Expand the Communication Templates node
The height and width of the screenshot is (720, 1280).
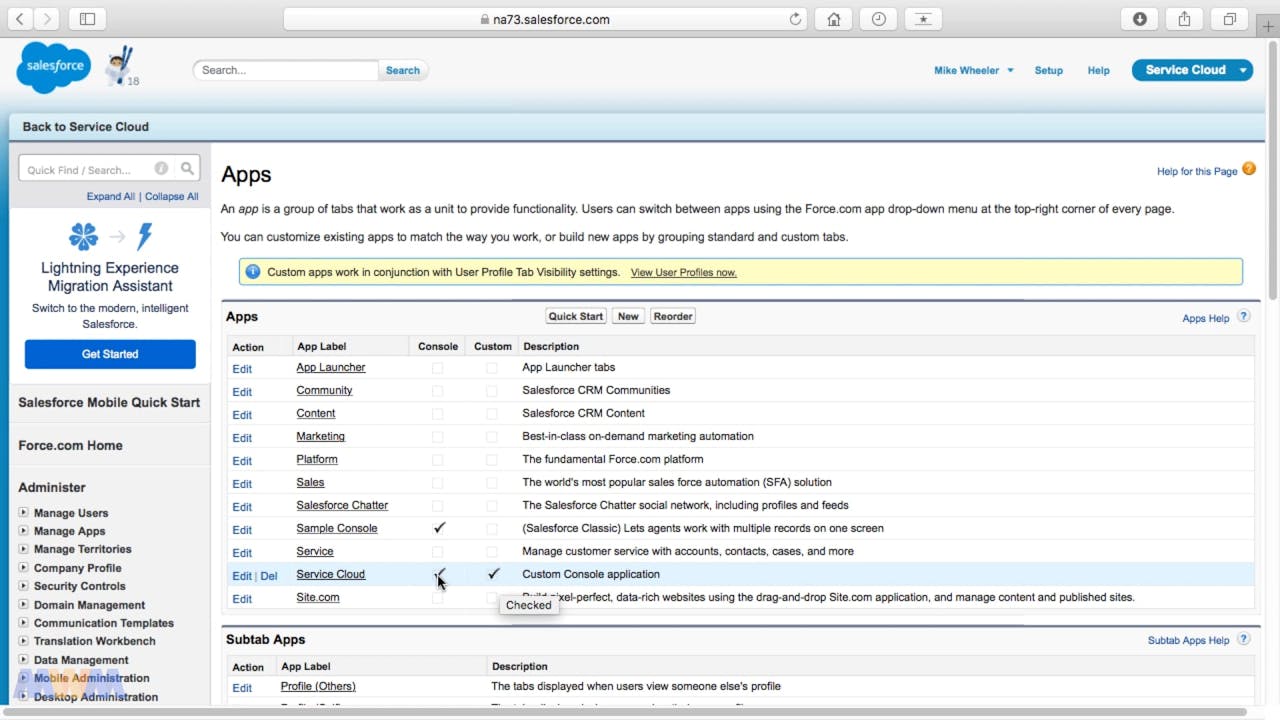(23, 622)
